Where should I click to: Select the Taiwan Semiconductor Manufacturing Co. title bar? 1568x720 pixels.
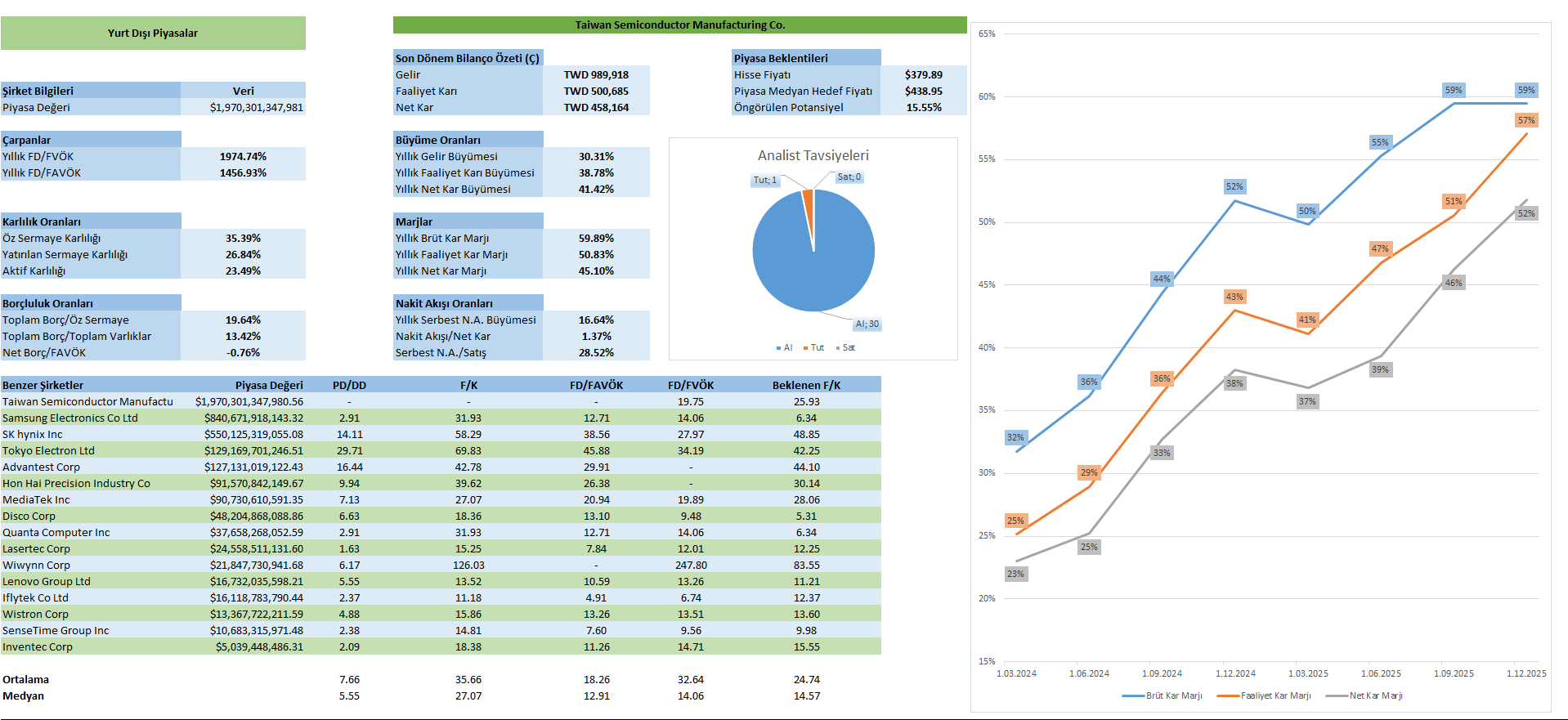click(679, 25)
